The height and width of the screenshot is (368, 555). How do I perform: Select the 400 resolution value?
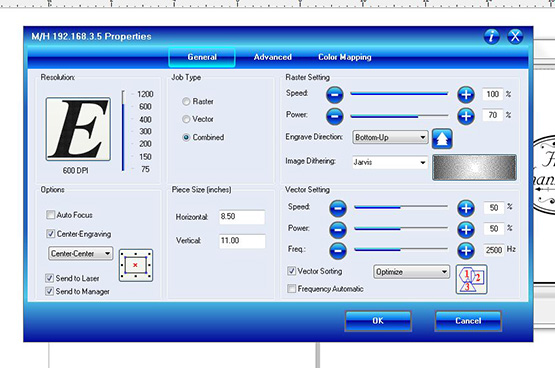(145, 120)
